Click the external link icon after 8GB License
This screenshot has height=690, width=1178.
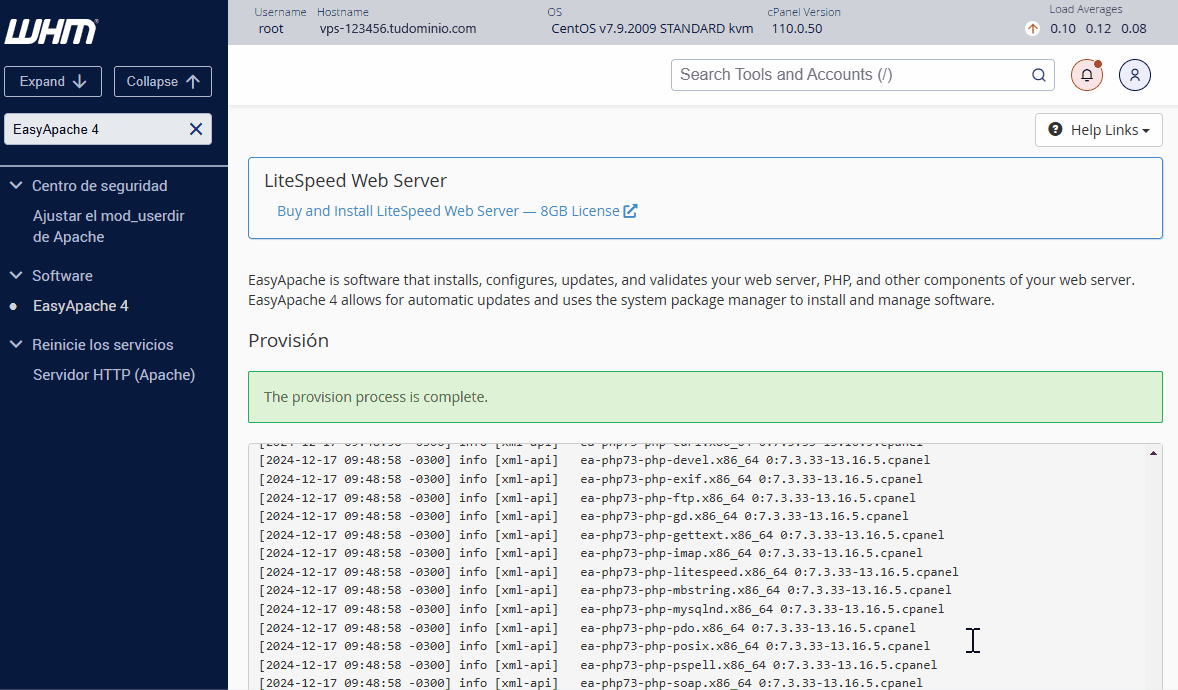click(x=630, y=211)
